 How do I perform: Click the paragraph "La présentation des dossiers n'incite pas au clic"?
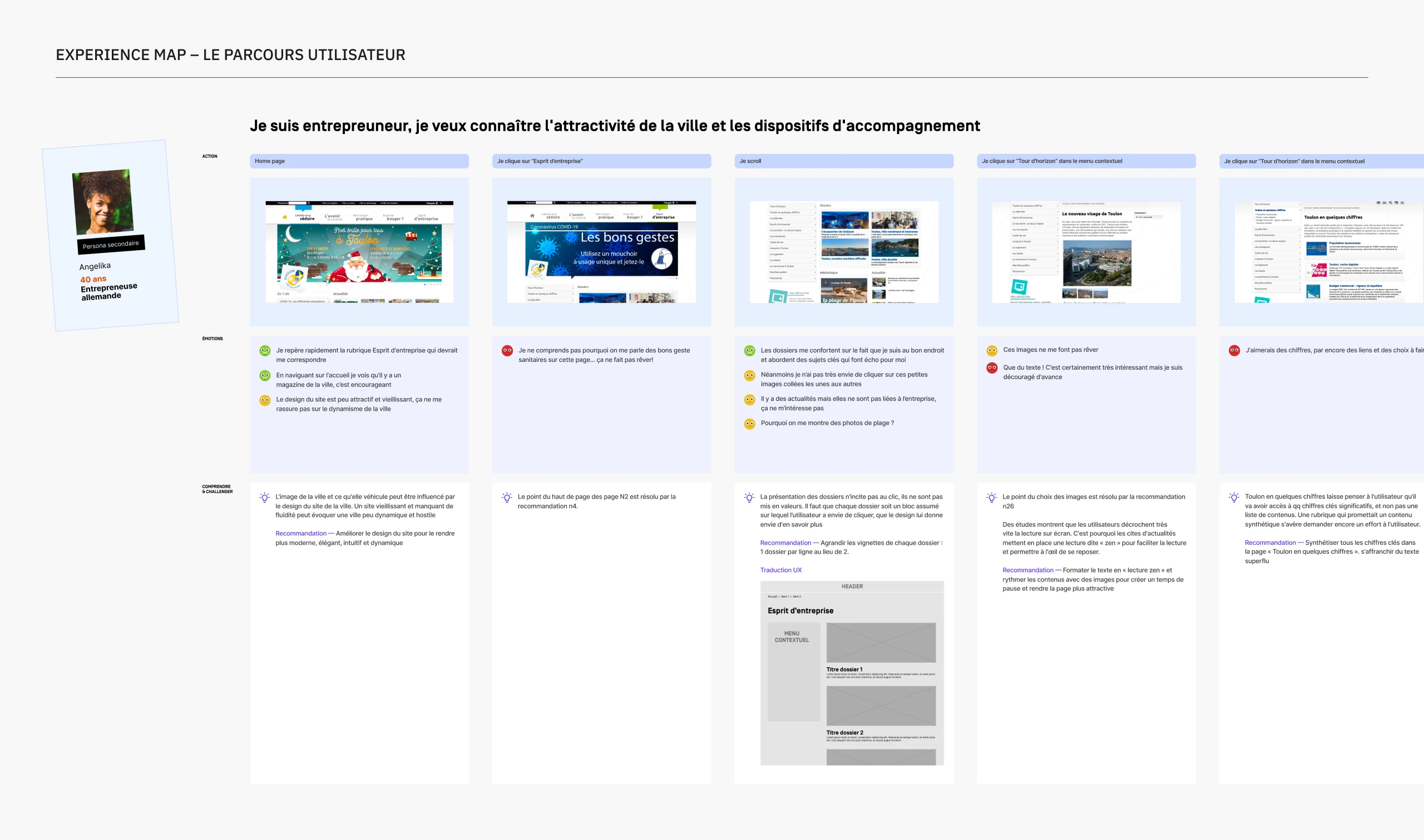pos(851,510)
